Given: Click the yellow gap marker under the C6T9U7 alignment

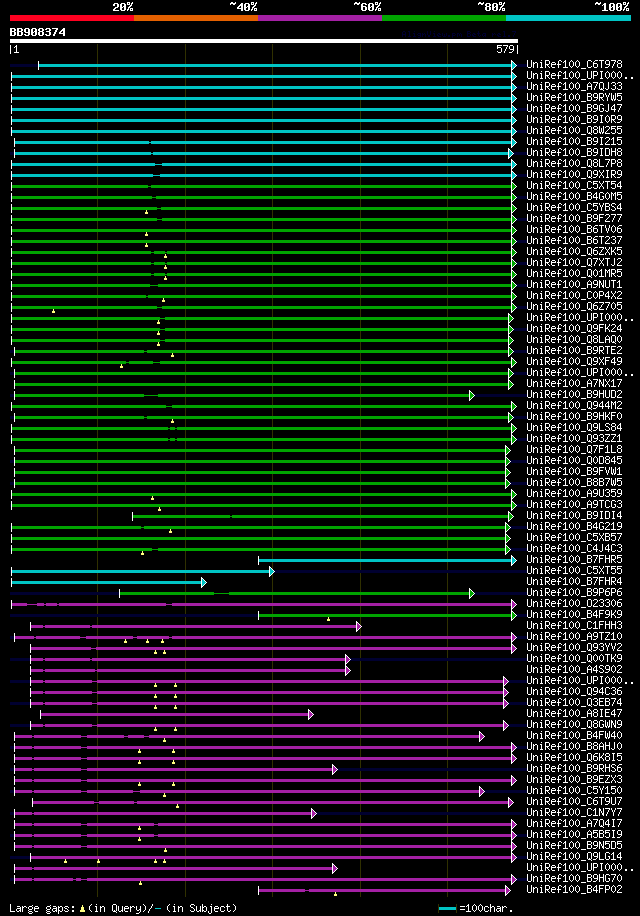Looking at the screenshot, I should coord(178,806).
